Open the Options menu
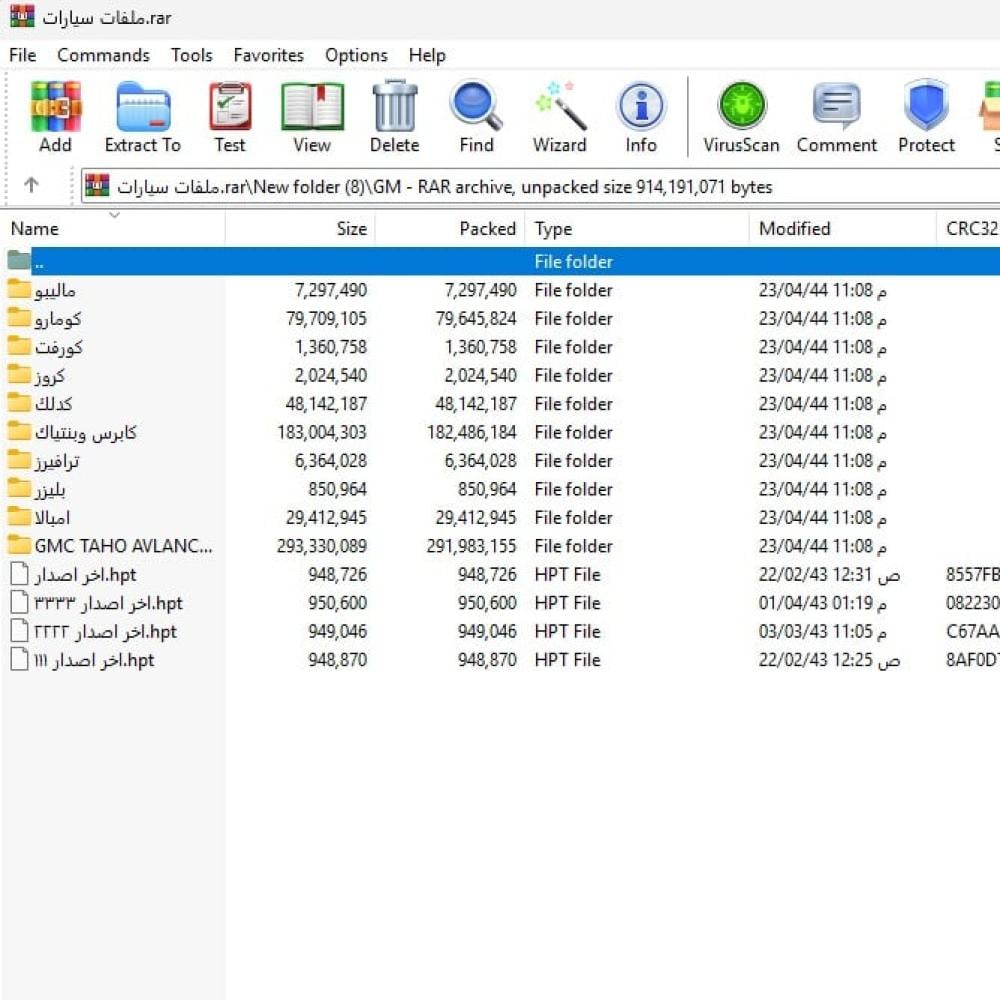This screenshot has width=1000, height=1000. (x=356, y=55)
